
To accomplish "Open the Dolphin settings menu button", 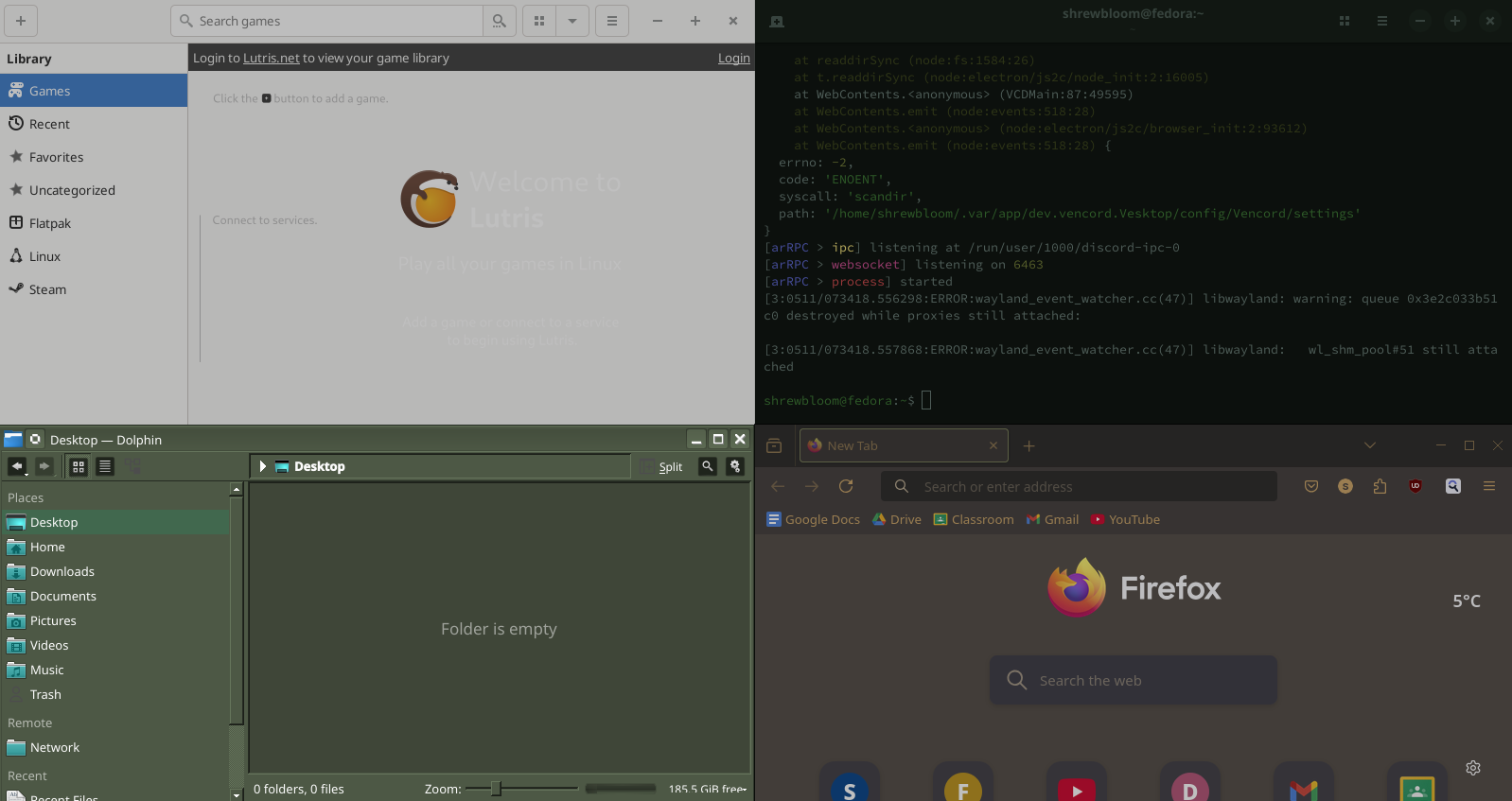I will (735, 466).
